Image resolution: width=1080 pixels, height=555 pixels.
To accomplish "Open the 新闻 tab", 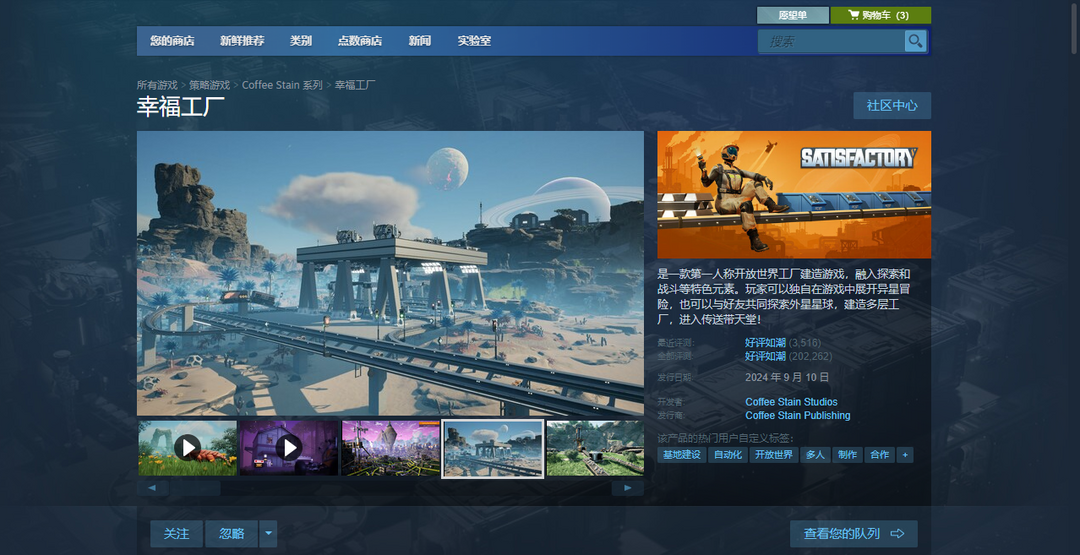I will coord(419,41).
